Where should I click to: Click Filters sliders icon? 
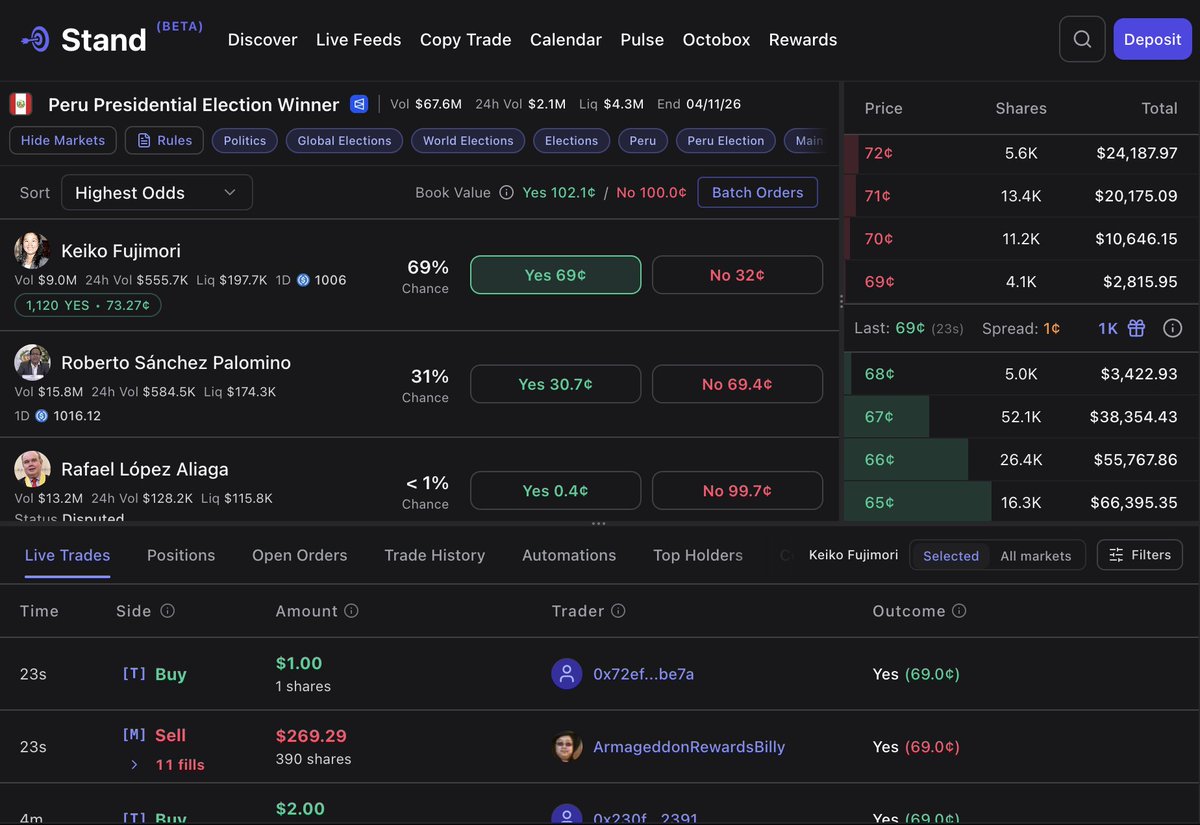coord(1116,555)
